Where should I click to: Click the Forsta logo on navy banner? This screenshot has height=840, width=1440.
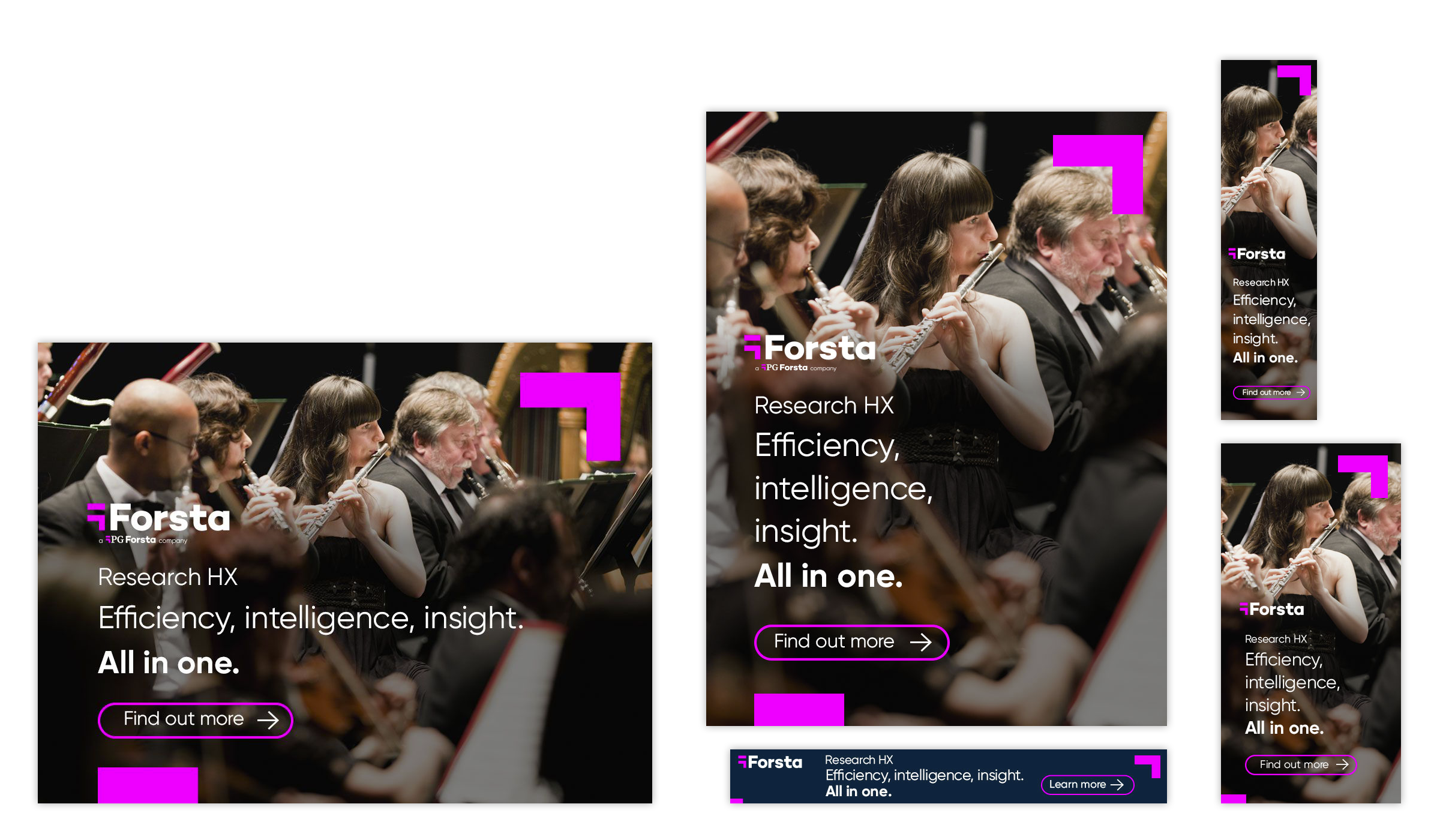(770, 763)
